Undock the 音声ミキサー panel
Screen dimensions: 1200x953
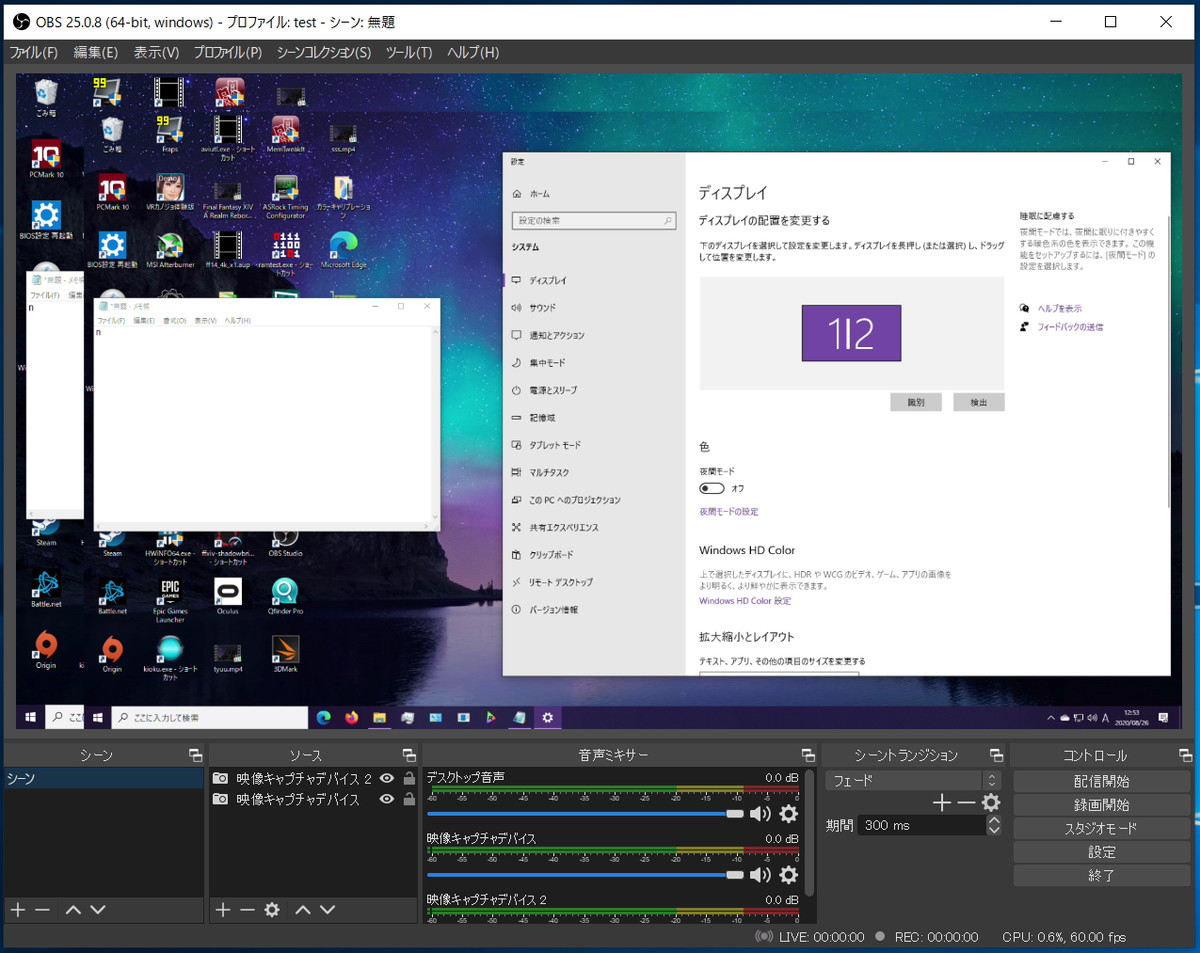[x=808, y=755]
